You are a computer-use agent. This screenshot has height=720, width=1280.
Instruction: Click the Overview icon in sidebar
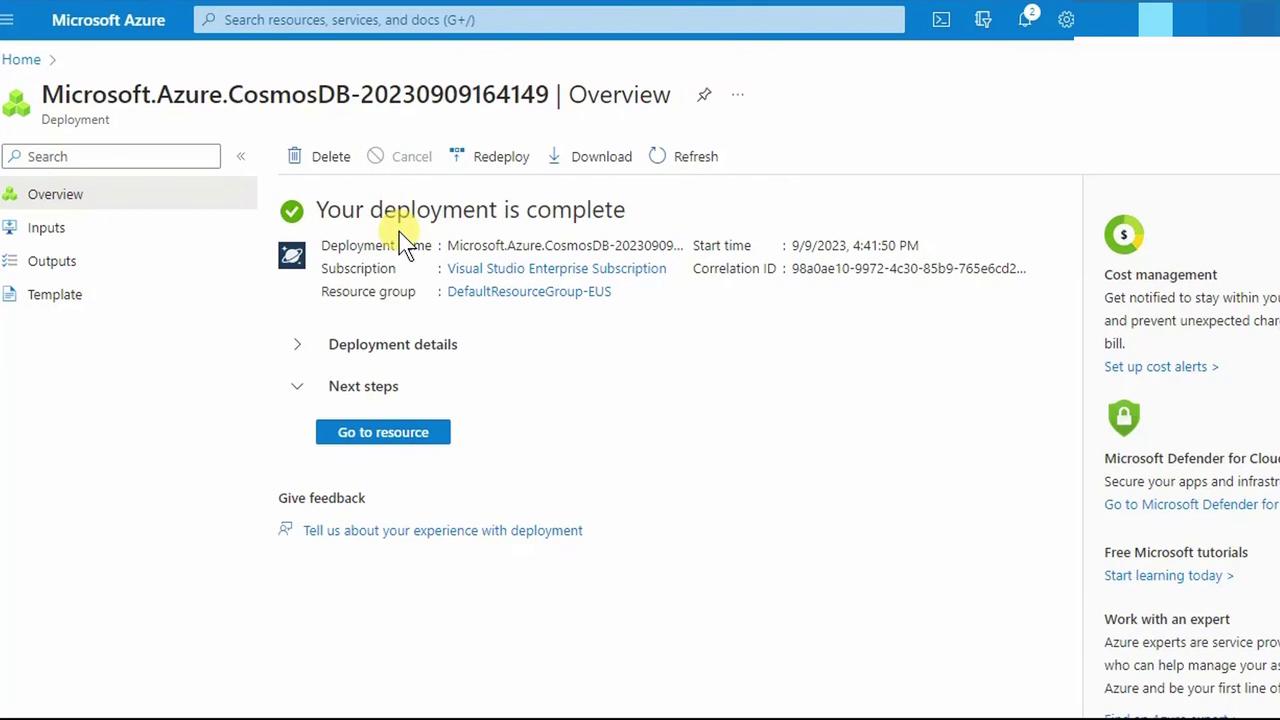coord(10,194)
